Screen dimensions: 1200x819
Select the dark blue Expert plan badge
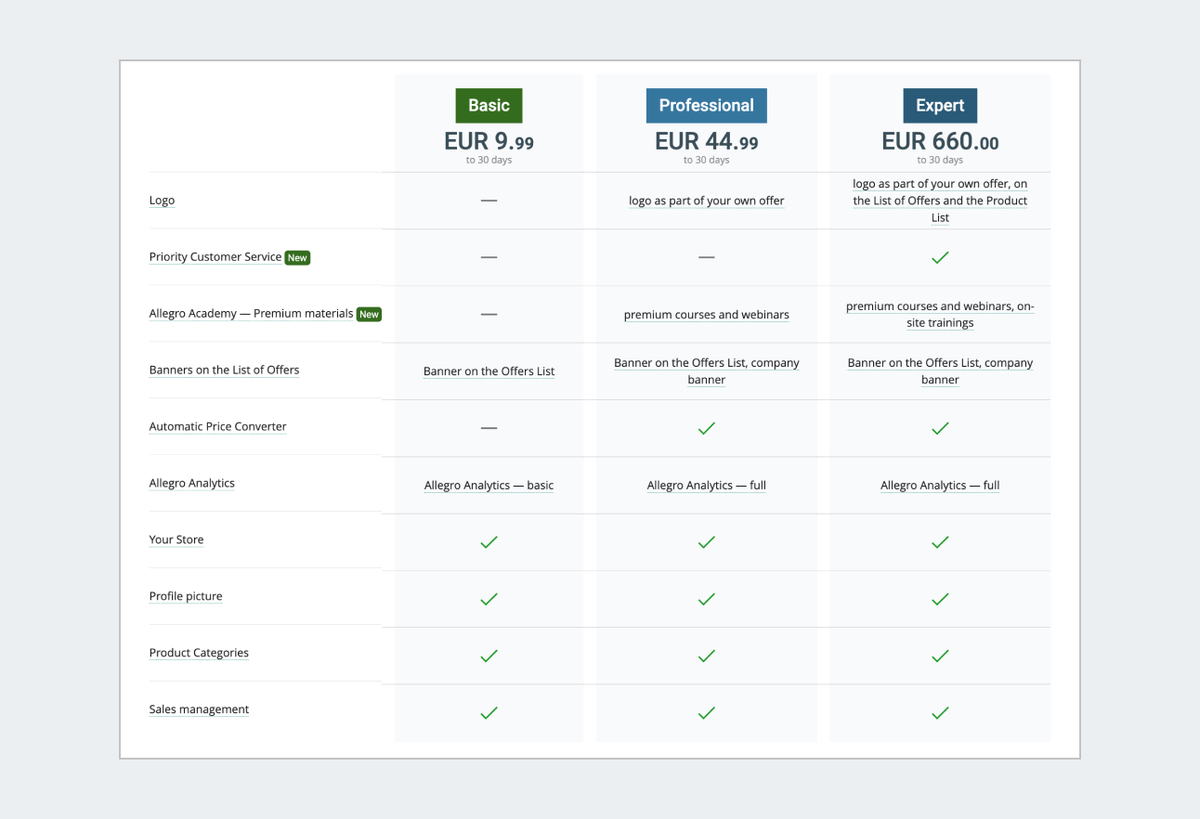(x=940, y=106)
